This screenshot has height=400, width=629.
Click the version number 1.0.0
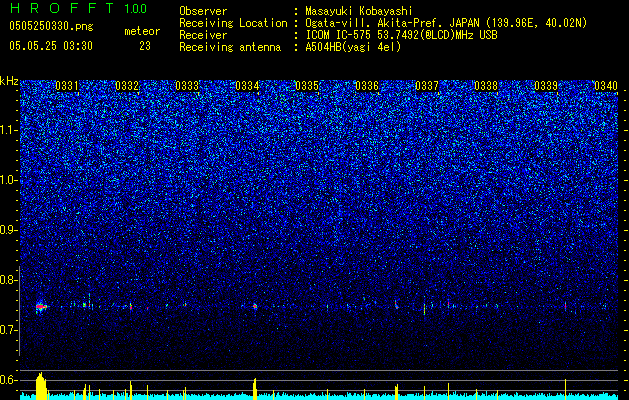click(x=136, y=9)
